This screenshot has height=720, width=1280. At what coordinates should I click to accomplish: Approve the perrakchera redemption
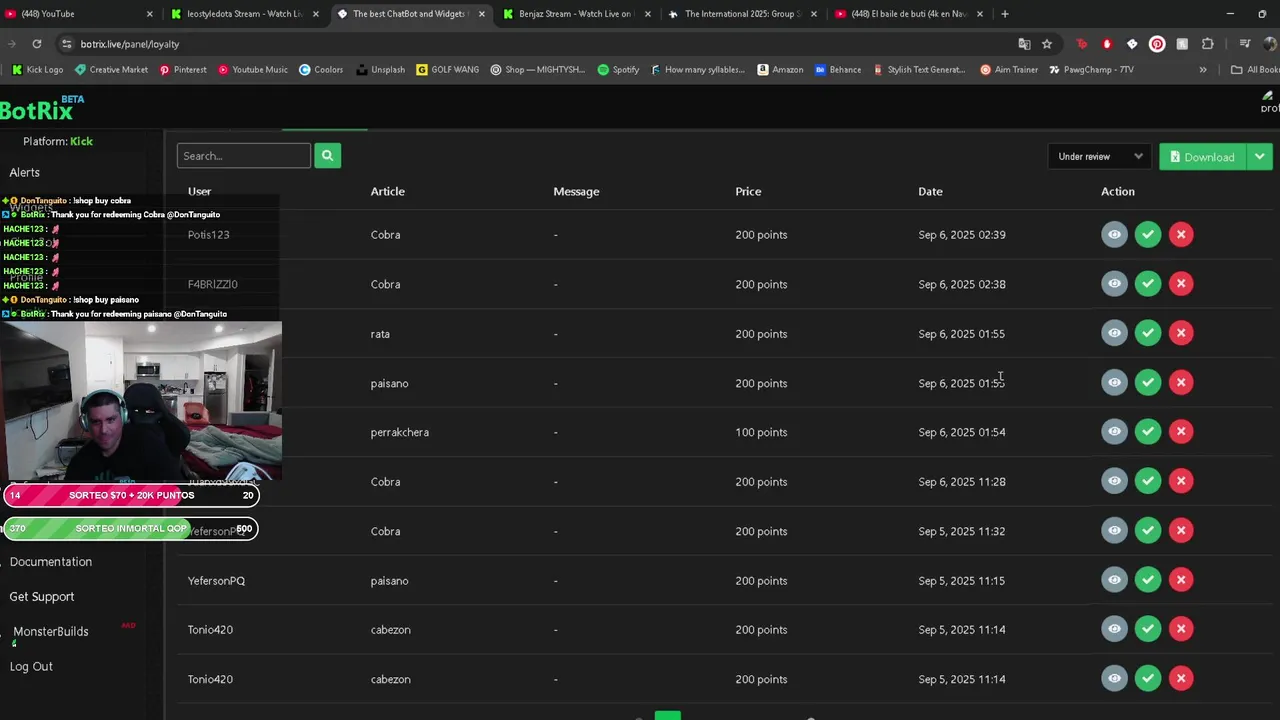1148,431
